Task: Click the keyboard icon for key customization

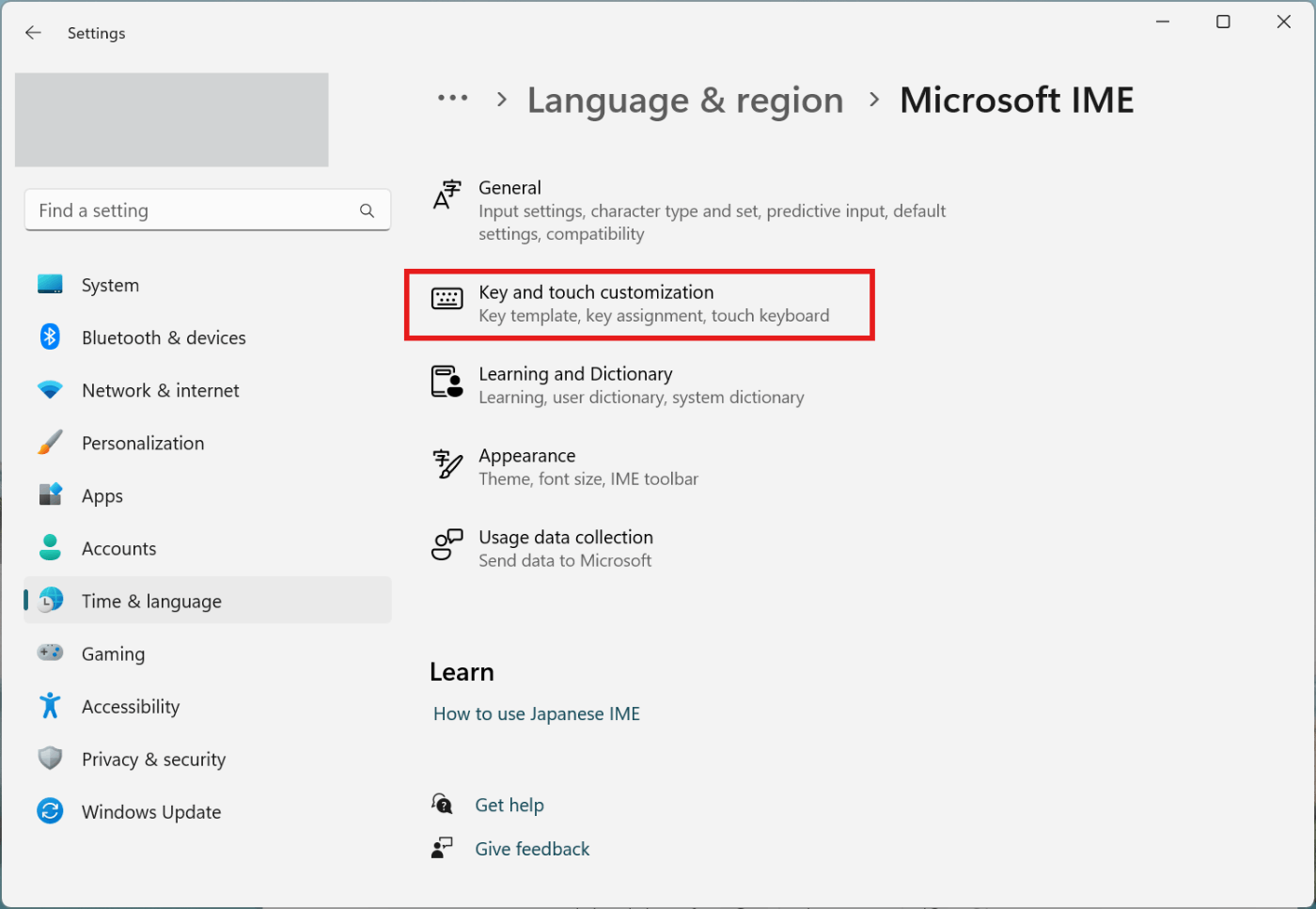Action: pos(446,299)
